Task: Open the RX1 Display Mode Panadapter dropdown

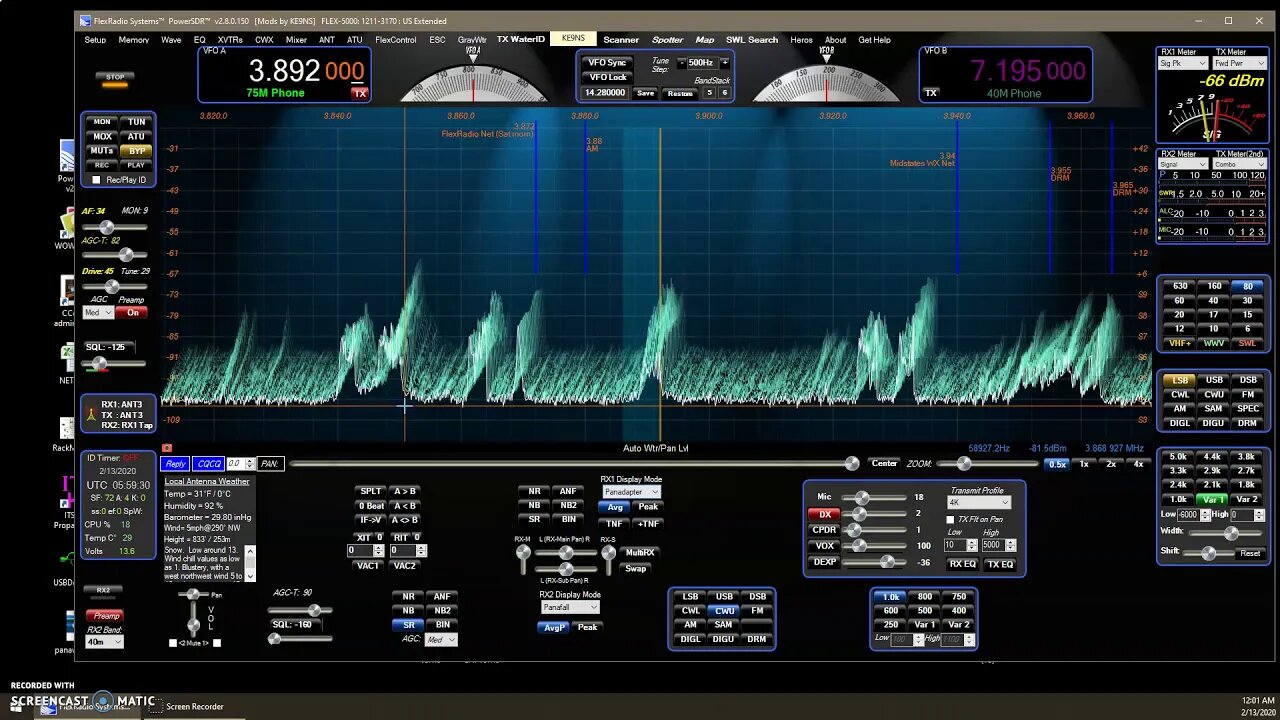Action: coord(631,492)
